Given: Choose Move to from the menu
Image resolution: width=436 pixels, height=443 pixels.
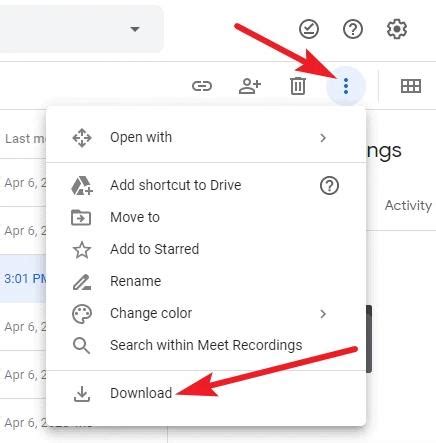Looking at the screenshot, I should click(206, 217).
